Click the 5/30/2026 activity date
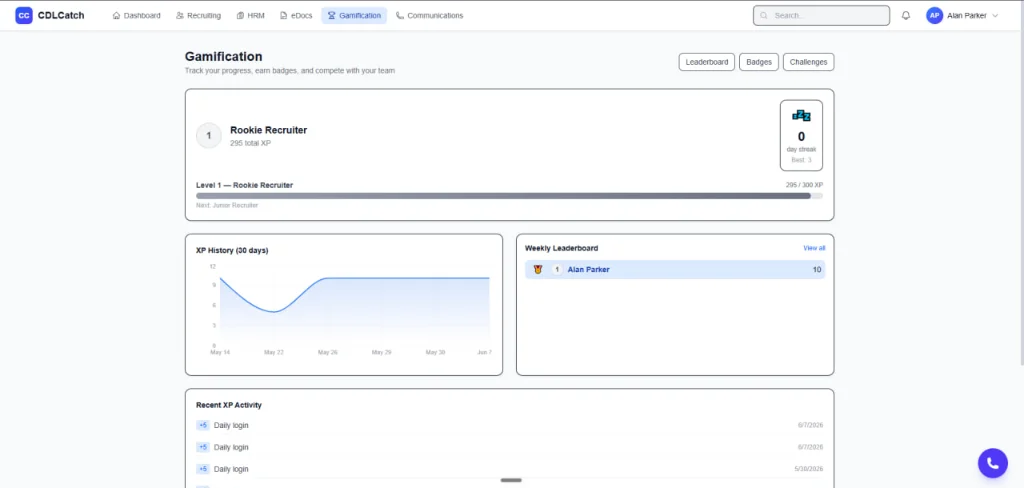 tap(808, 469)
